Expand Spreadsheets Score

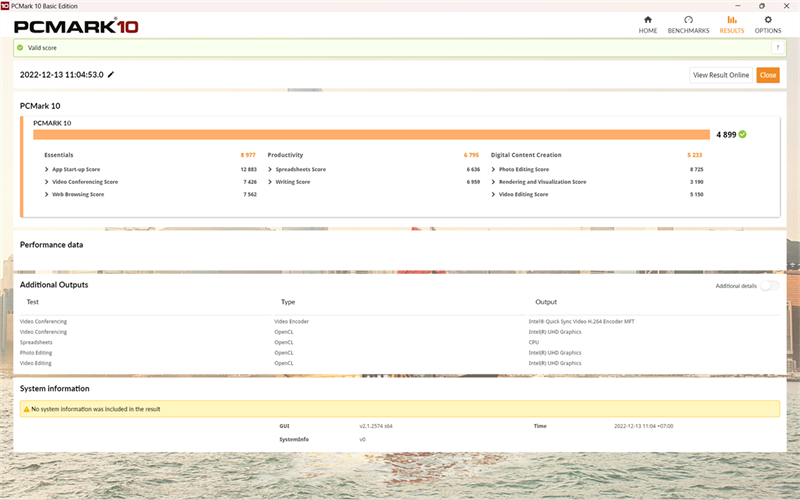pyautogui.click(x=270, y=169)
